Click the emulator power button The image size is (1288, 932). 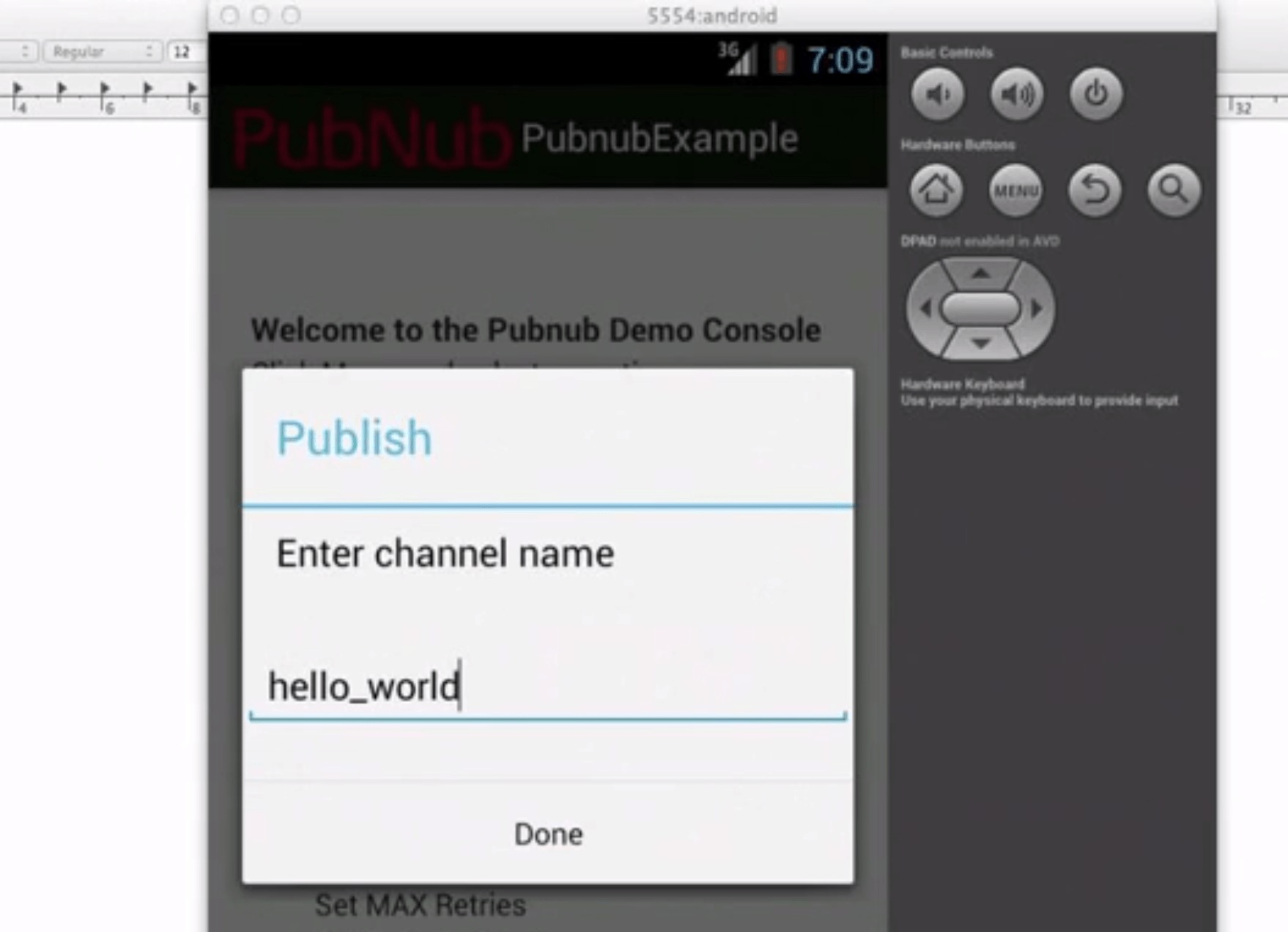[1095, 94]
